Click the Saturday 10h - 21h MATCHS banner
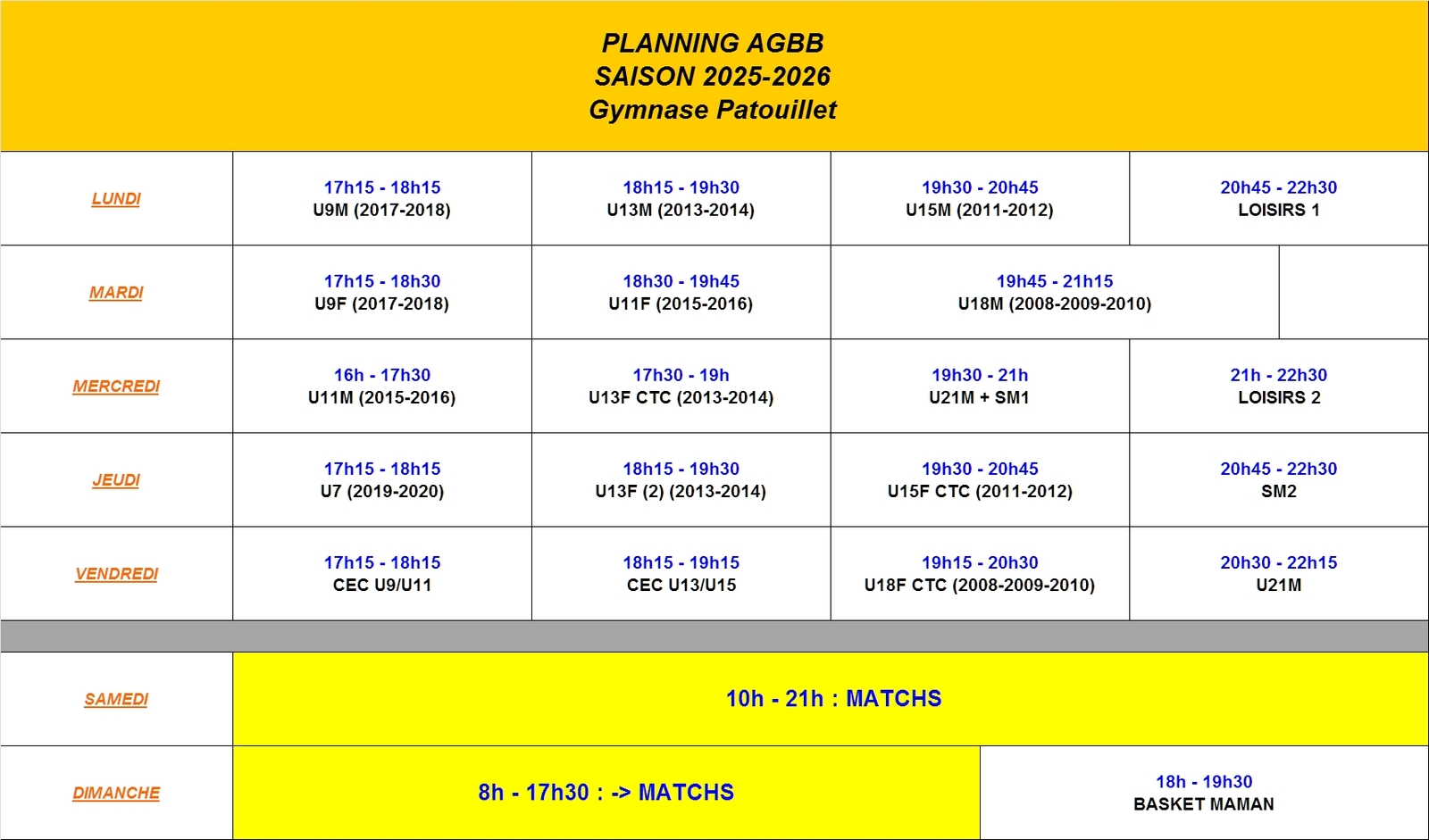The width and height of the screenshot is (1429, 840). (x=832, y=699)
